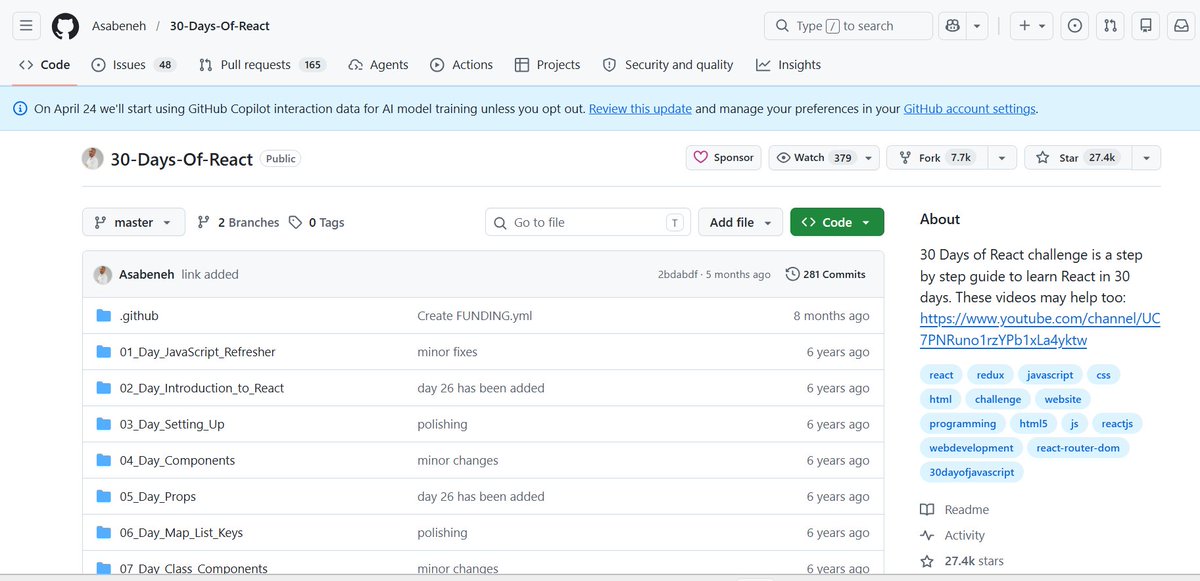Click the '30dayofjavascript' topic tag
The height and width of the screenshot is (581, 1200).
click(972, 472)
